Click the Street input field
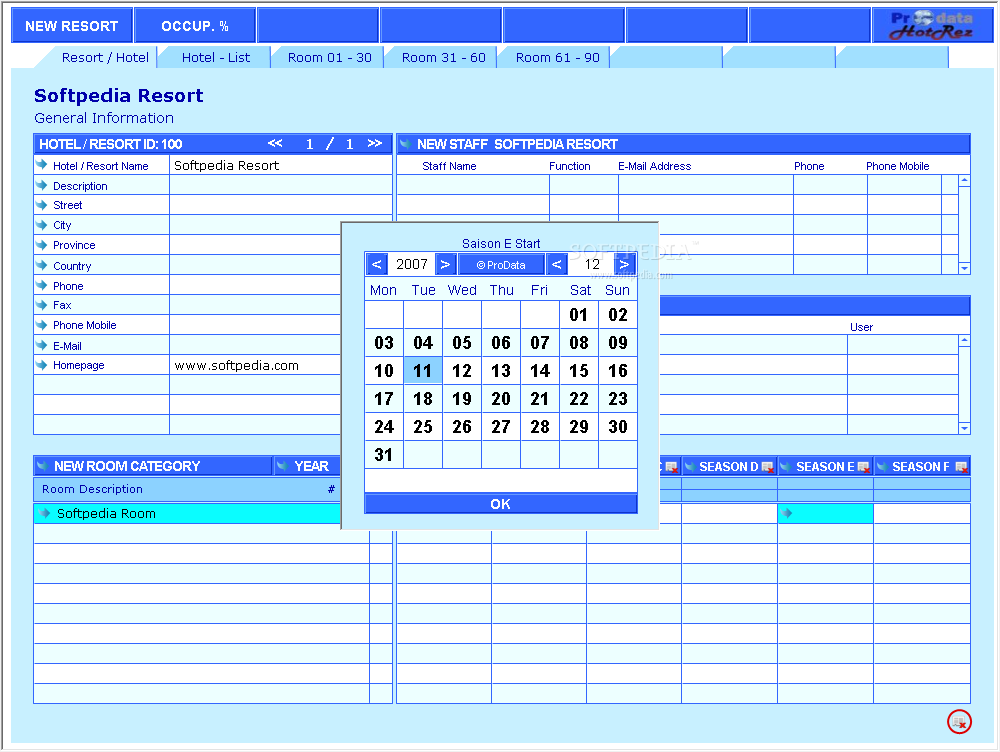 pos(281,205)
